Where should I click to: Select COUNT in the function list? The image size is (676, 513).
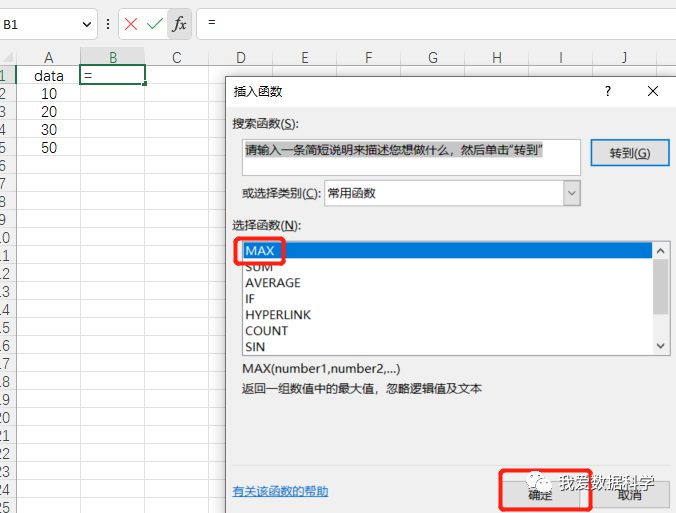tap(448, 331)
